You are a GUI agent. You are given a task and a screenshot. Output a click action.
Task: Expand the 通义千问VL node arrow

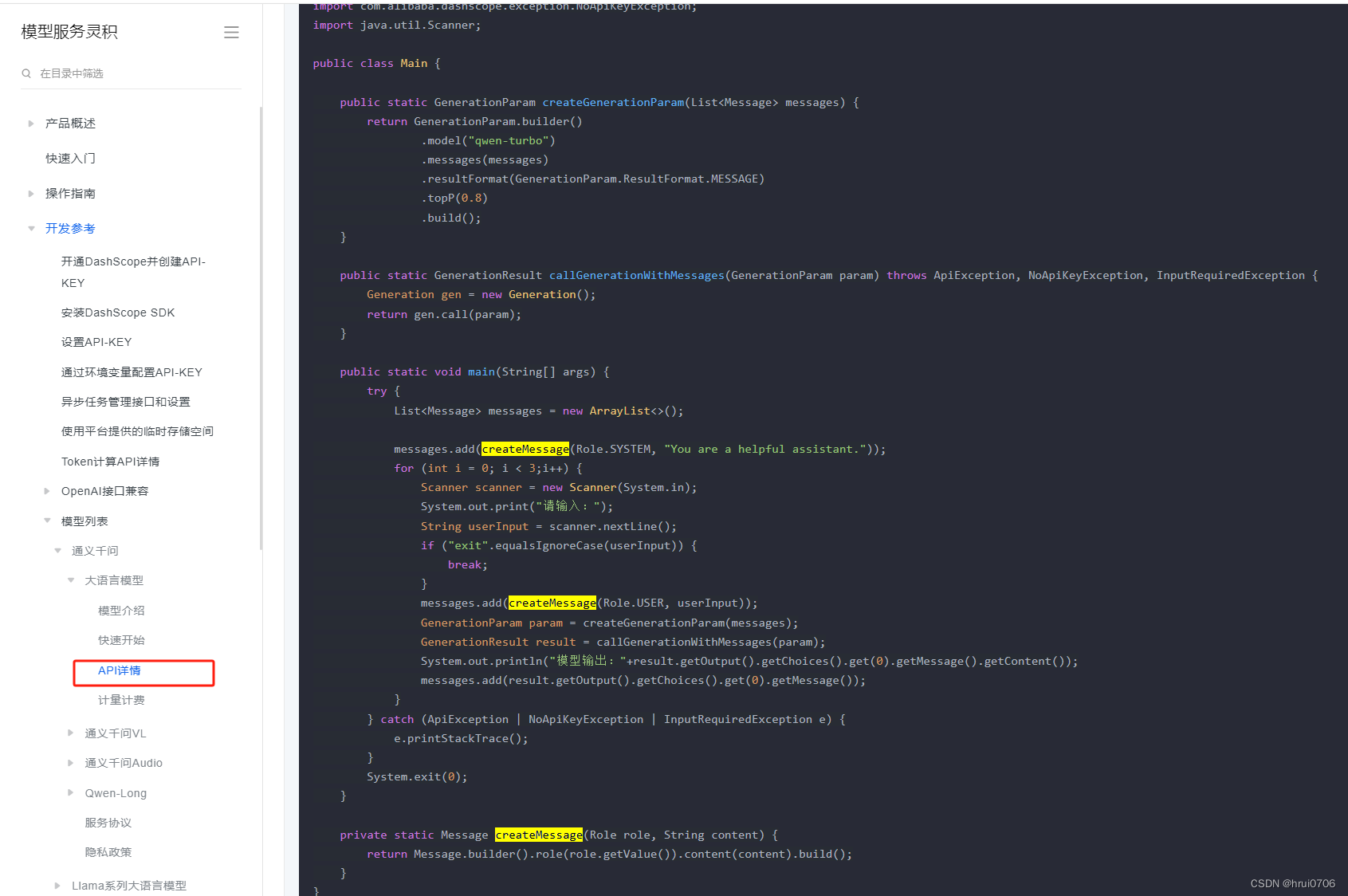tap(71, 733)
